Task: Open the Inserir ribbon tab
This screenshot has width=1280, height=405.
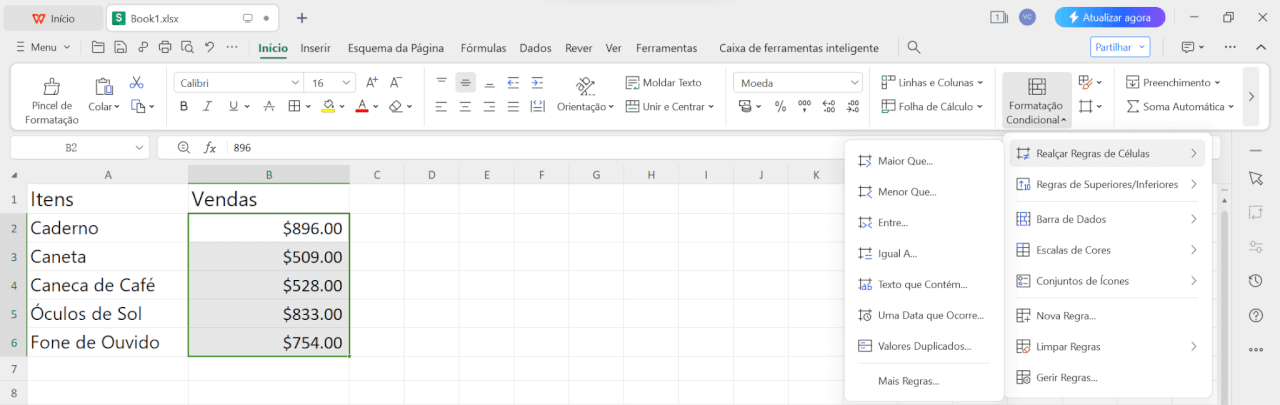Action: coord(316,47)
